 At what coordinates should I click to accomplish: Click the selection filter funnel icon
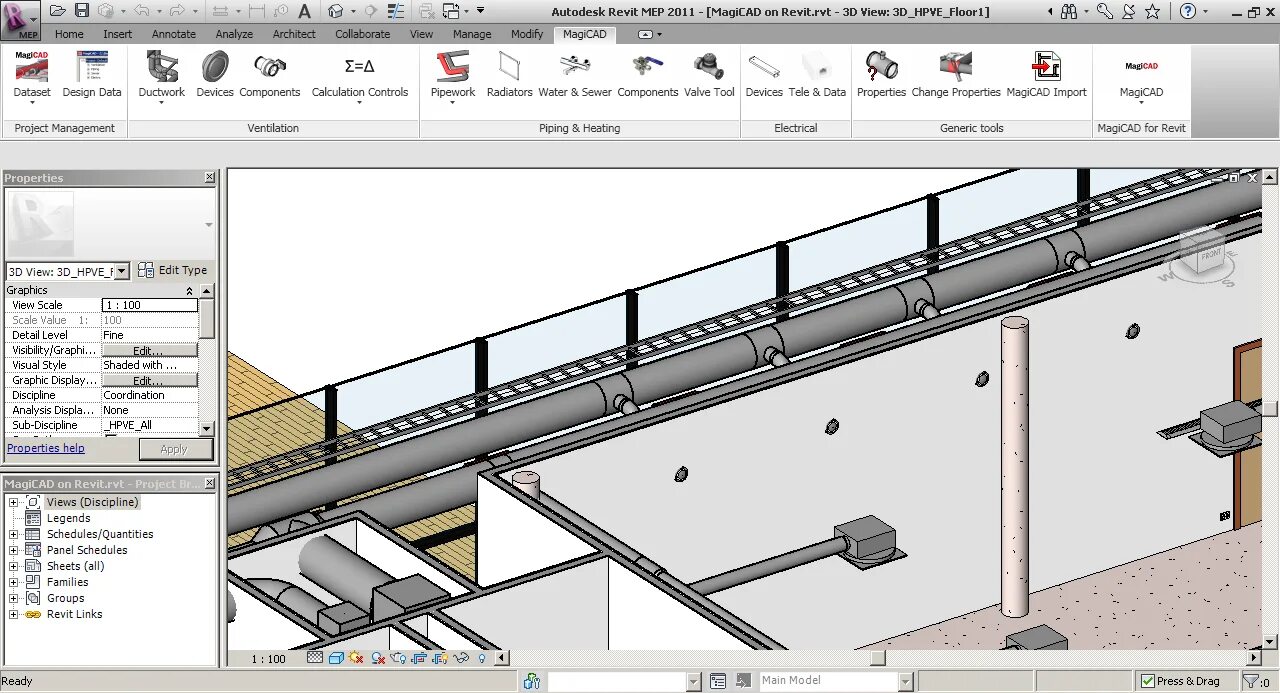click(1251, 681)
